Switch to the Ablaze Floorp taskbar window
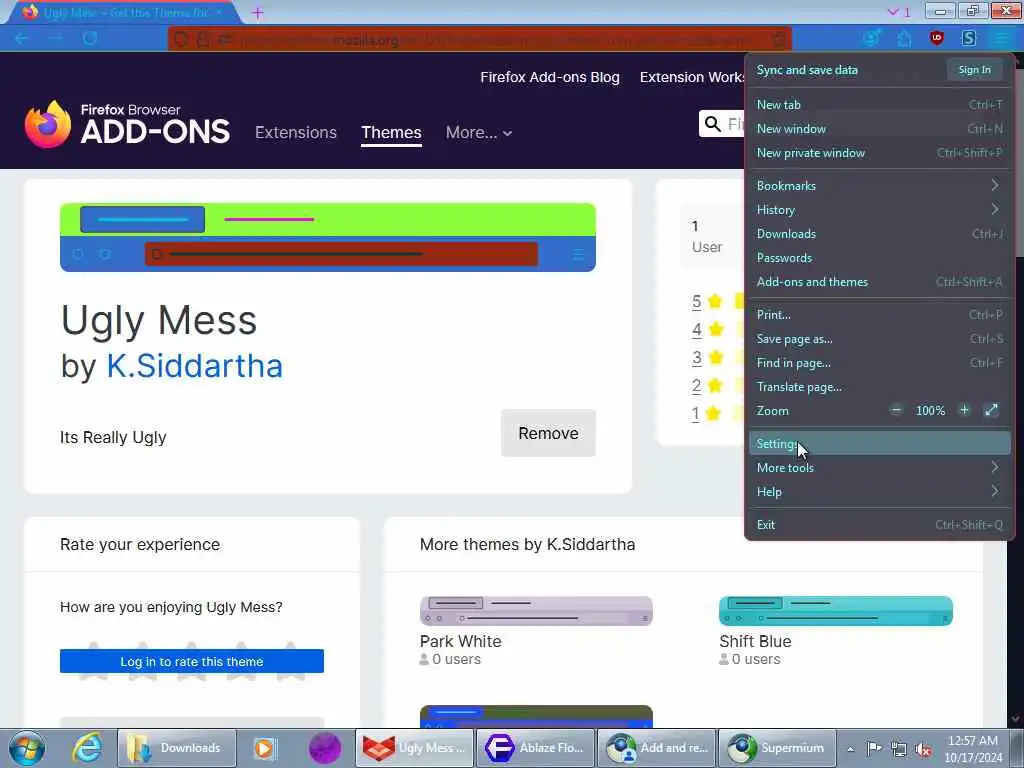The width and height of the screenshot is (1024, 768). 536,748
